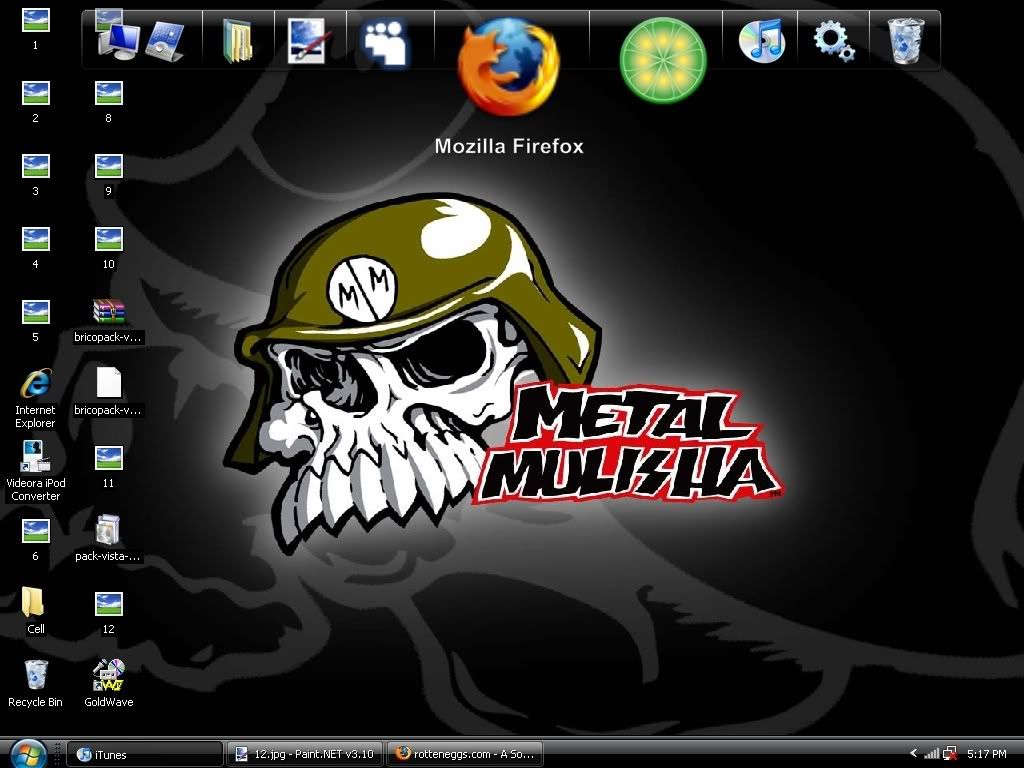Select the desktop image file named 5
The width and height of the screenshot is (1024, 768).
[x=35, y=321]
